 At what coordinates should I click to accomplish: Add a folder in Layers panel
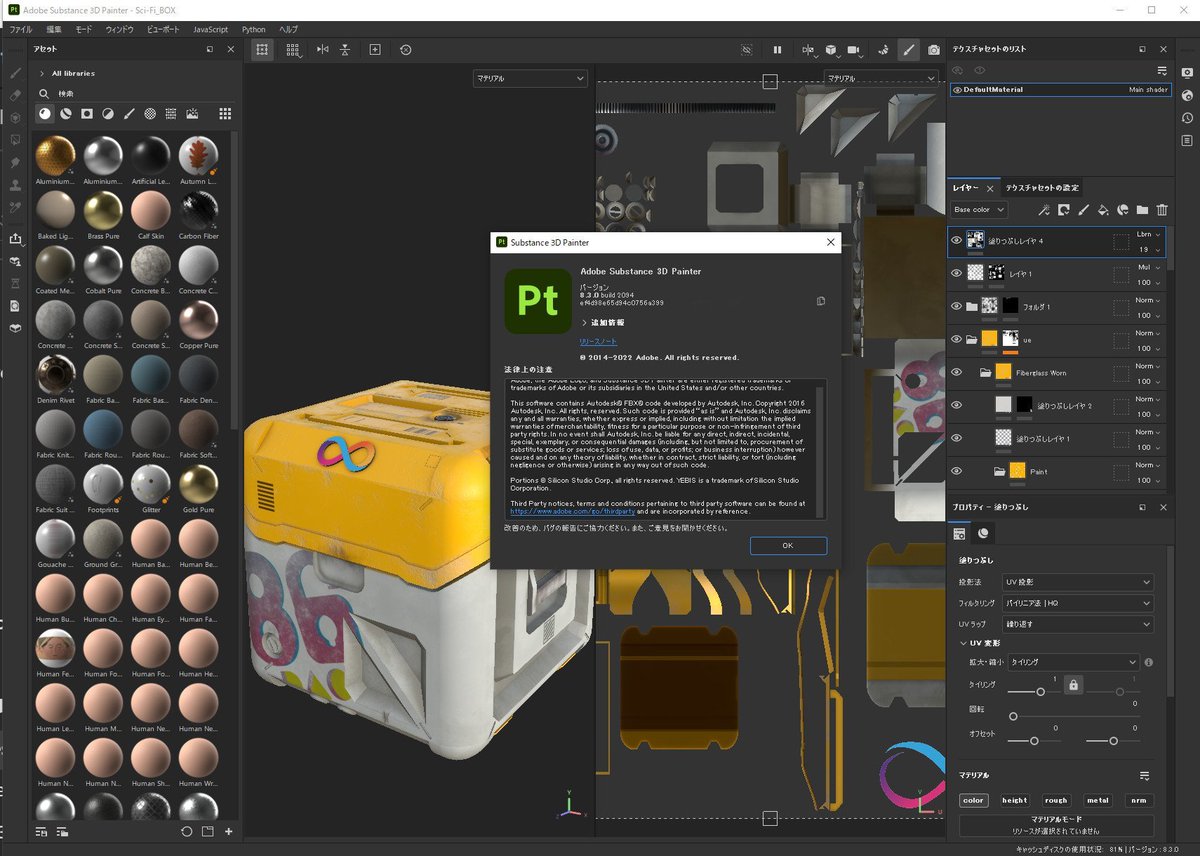tap(1142, 210)
